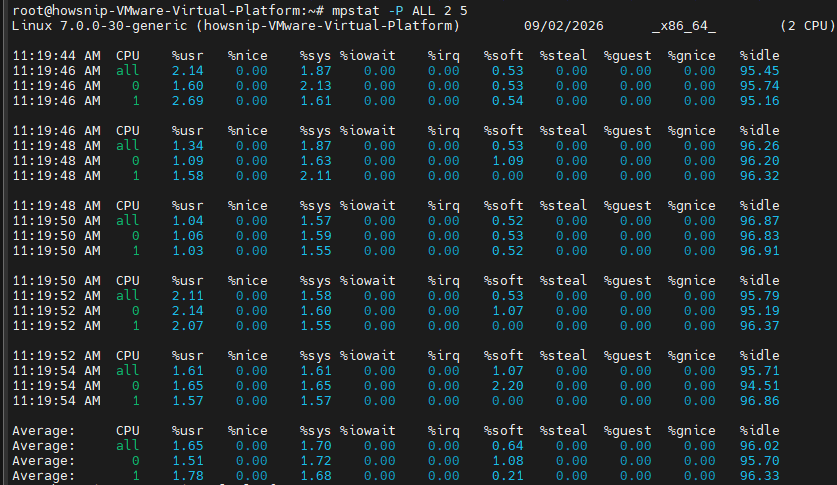The width and height of the screenshot is (837, 485).
Task: Click the %idle value "95.74"
Action: 760,85
